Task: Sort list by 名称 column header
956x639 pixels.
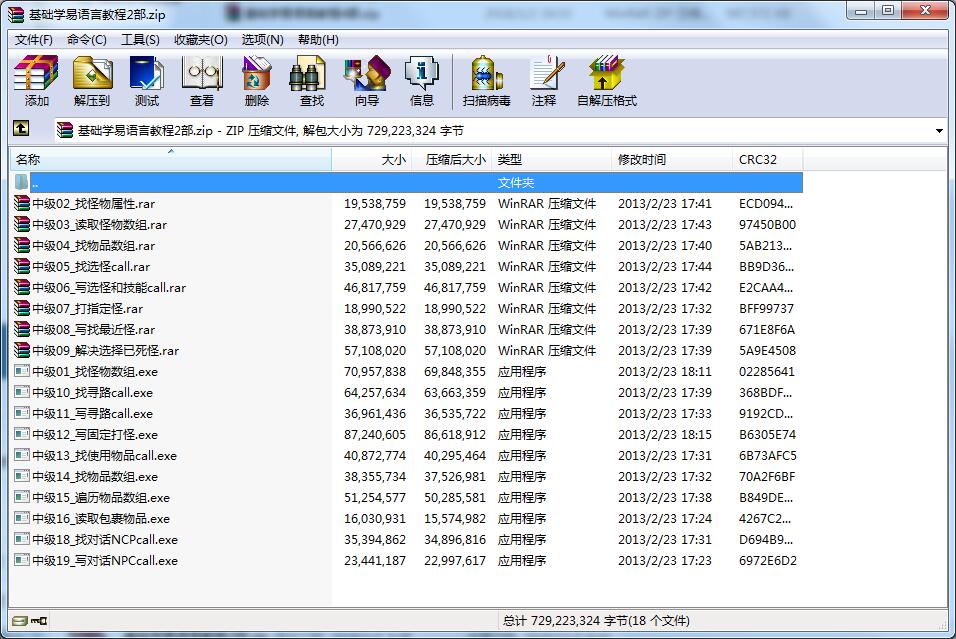Action: [170, 160]
